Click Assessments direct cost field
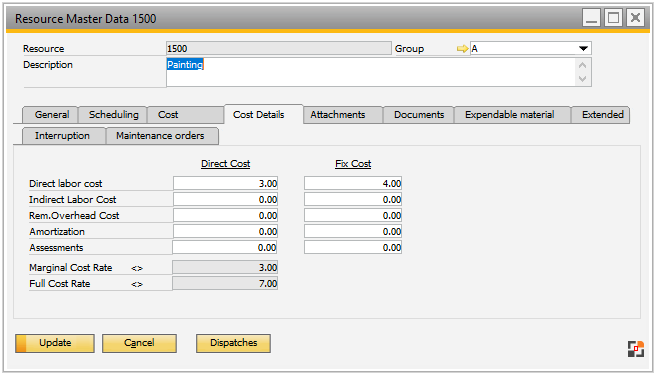 pyautogui.click(x=225, y=248)
